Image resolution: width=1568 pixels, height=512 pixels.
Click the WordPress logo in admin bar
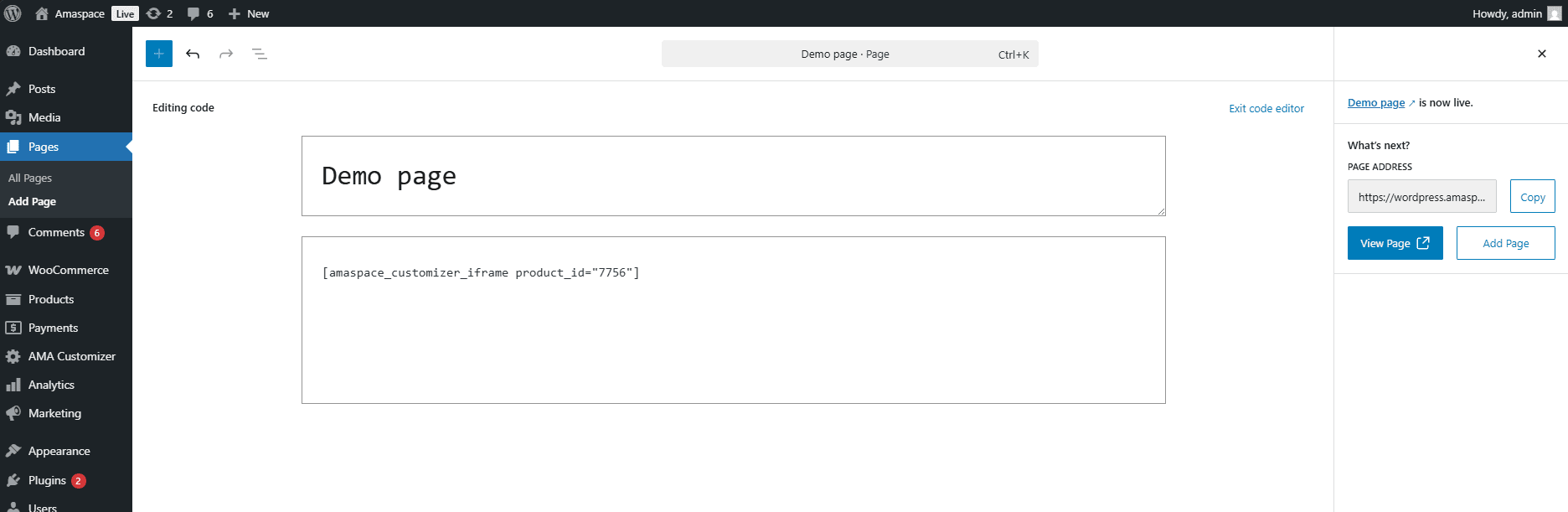click(x=13, y=13)
